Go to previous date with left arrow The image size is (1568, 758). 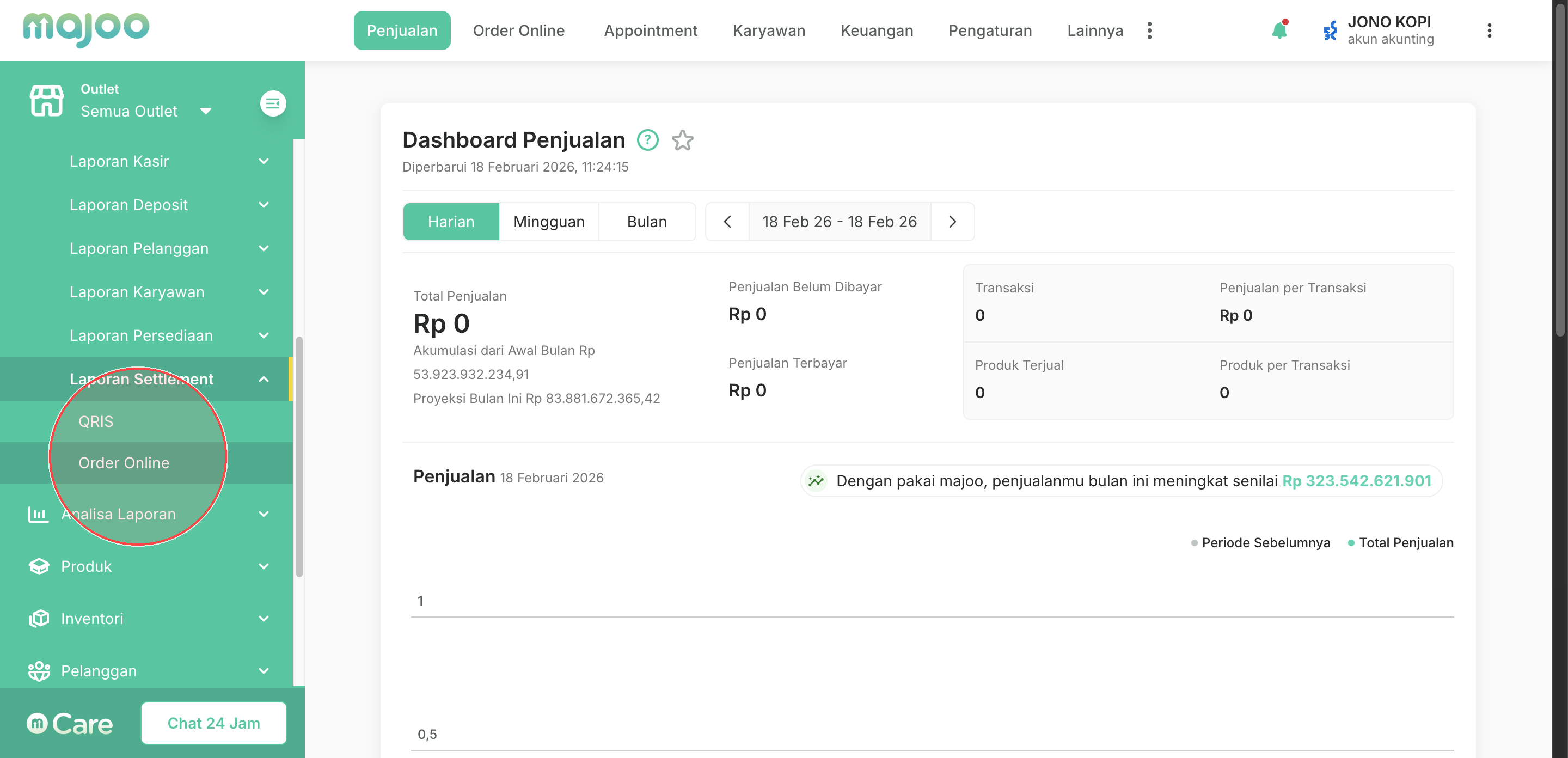click(727, 222)
